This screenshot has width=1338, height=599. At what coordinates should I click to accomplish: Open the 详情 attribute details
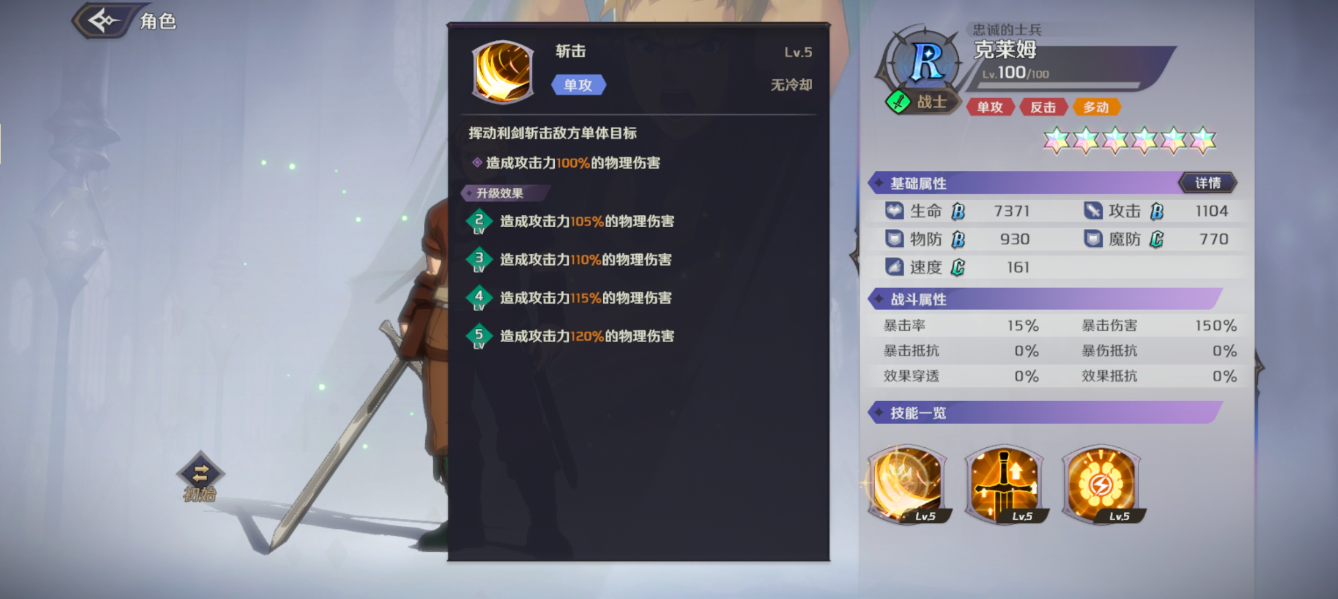[1208, 183]
